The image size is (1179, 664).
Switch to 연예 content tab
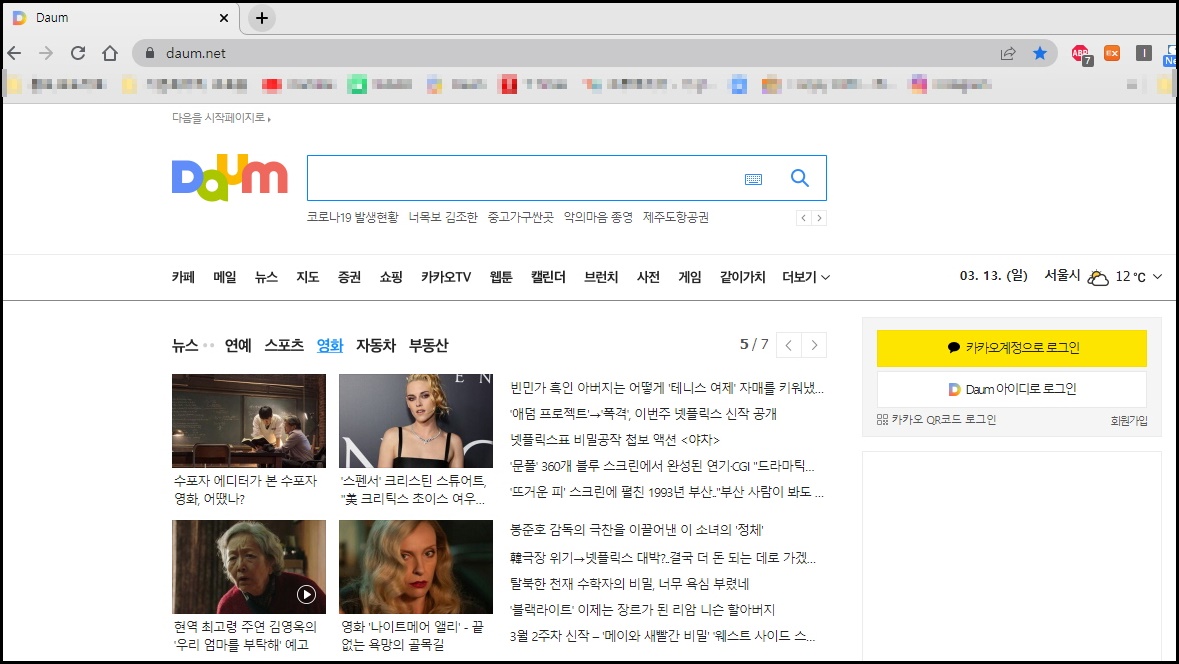[x=238, y=345]
